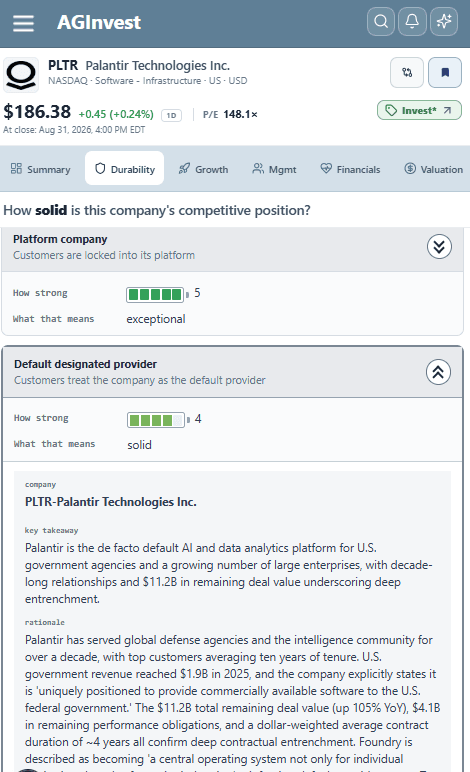Toggle the bookmark for PLTR
Viewport: 470px width, 772px height.
[445, 72]
